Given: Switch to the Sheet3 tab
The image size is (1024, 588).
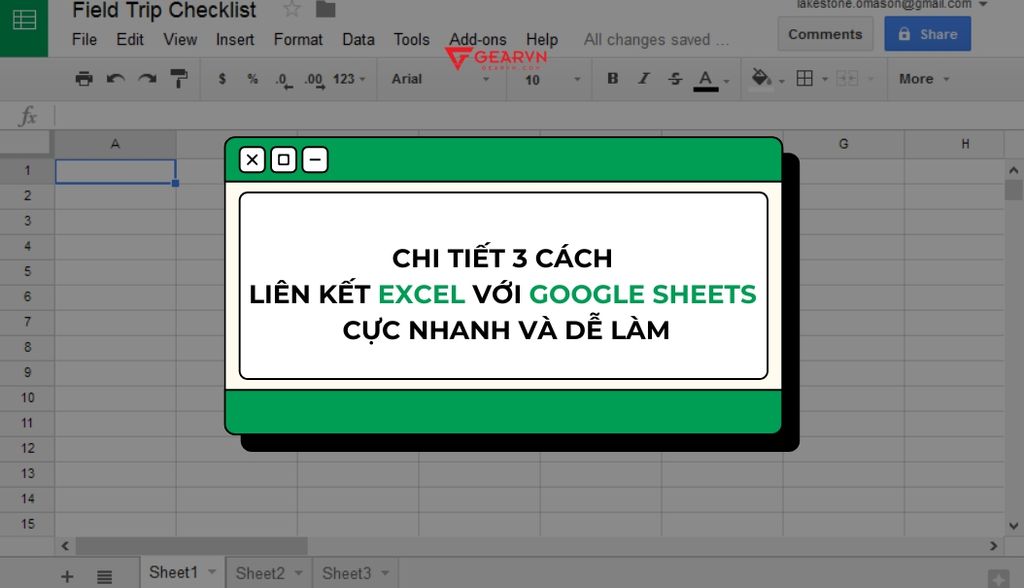Looking at the screenshot, I should click(x=347, y=572).
